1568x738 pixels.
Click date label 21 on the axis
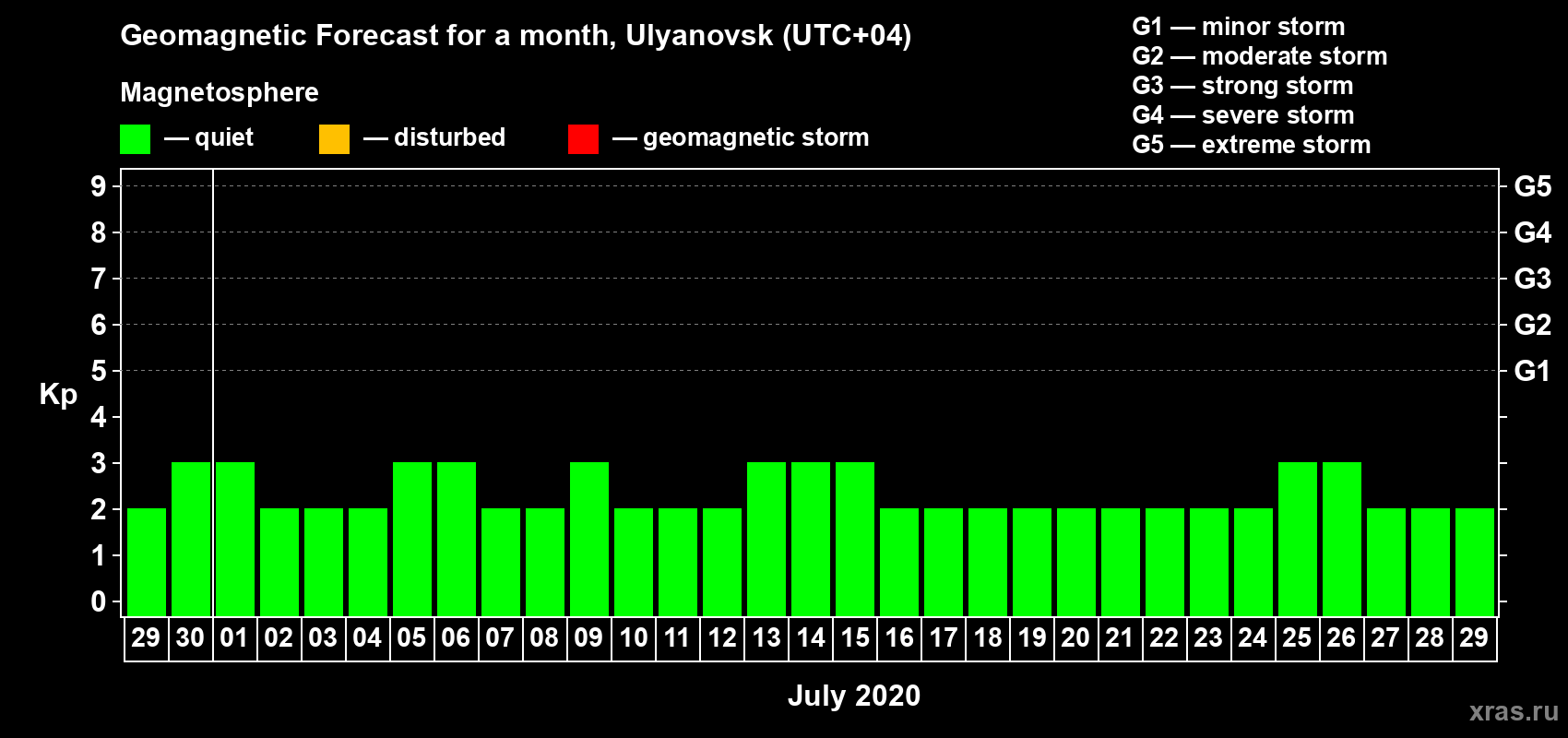(x=1120, y=637)
